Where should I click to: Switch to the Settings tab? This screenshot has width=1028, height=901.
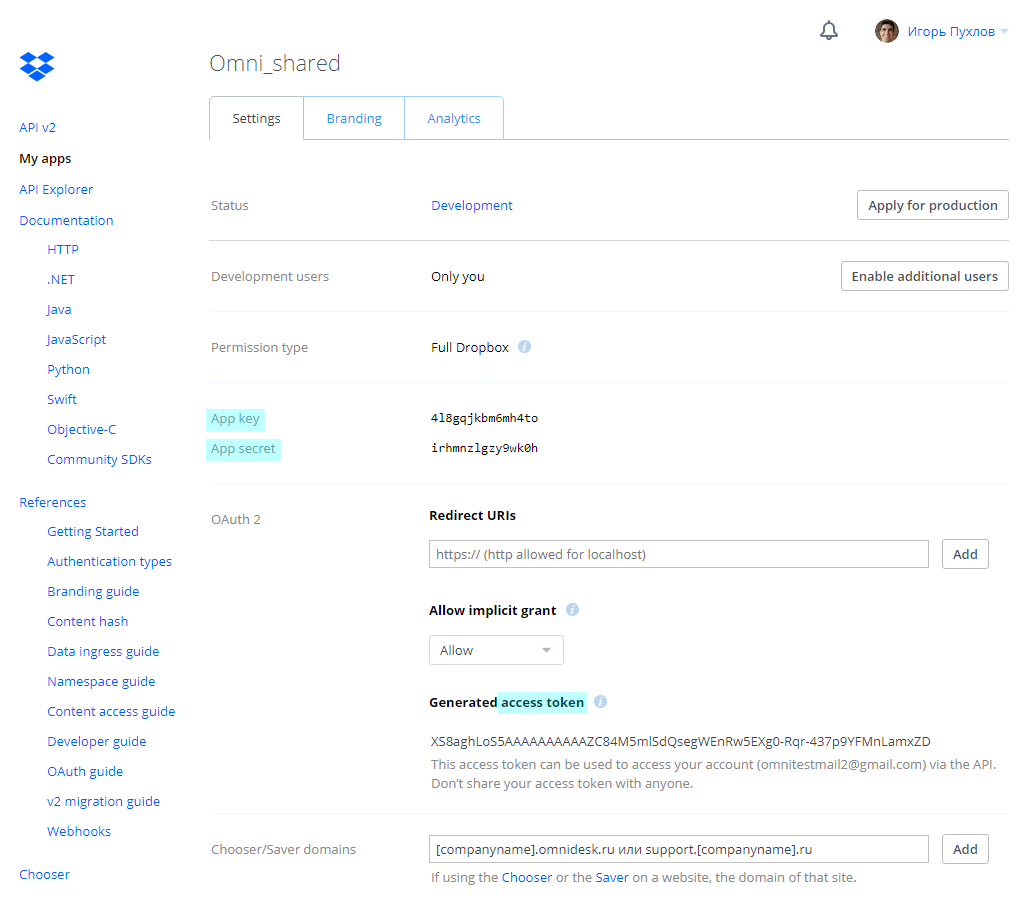pyautogui.click(x=256, y=118)
